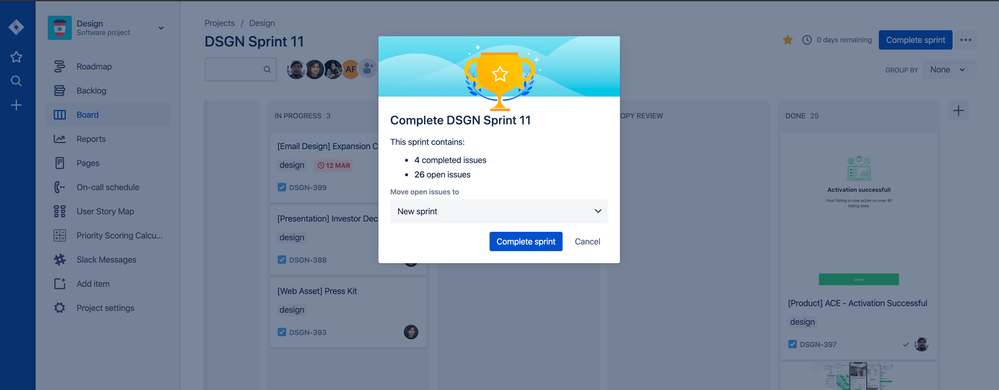Confirm Complete sprint in the dialog
999x390 pixels.
[x=526, y=242]
